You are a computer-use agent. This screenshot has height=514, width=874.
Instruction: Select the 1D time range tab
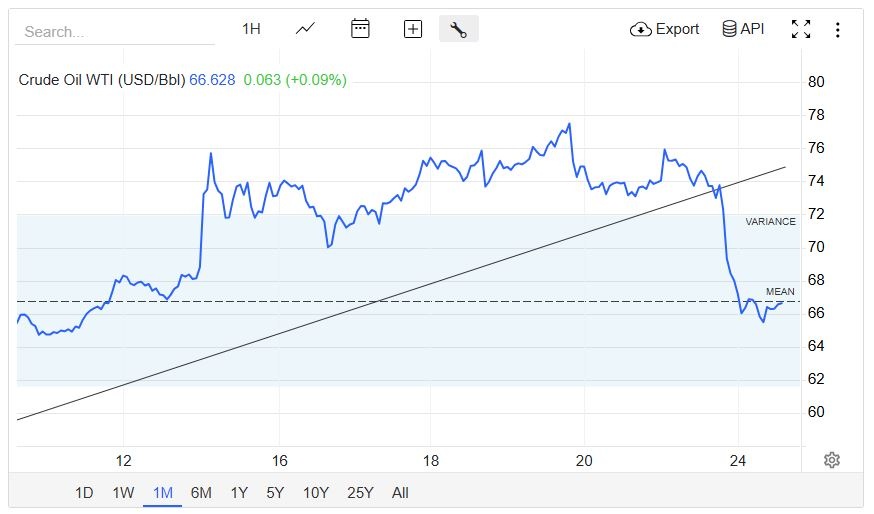(x=85, y=492)
